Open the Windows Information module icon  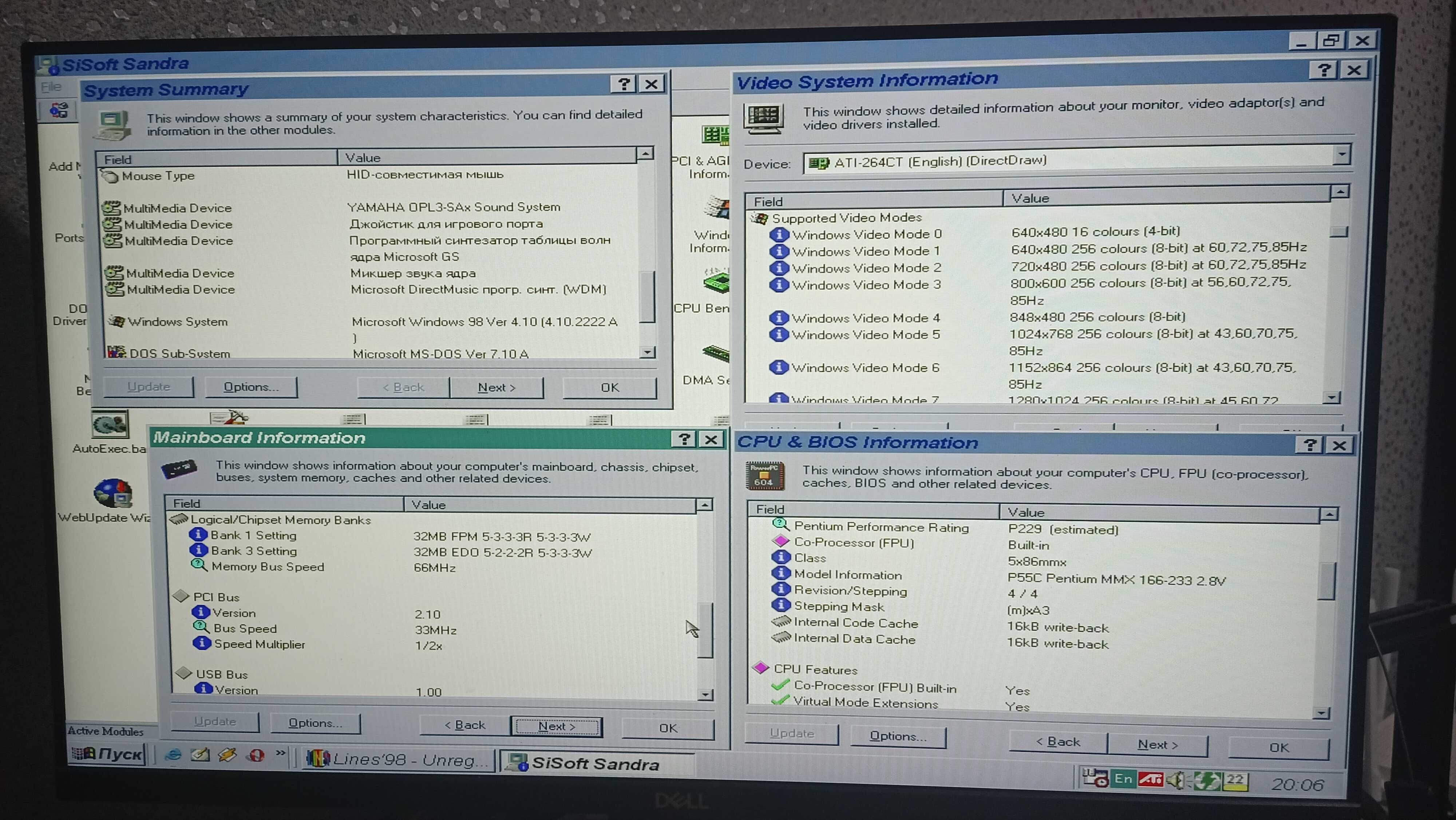coord(717,208)
